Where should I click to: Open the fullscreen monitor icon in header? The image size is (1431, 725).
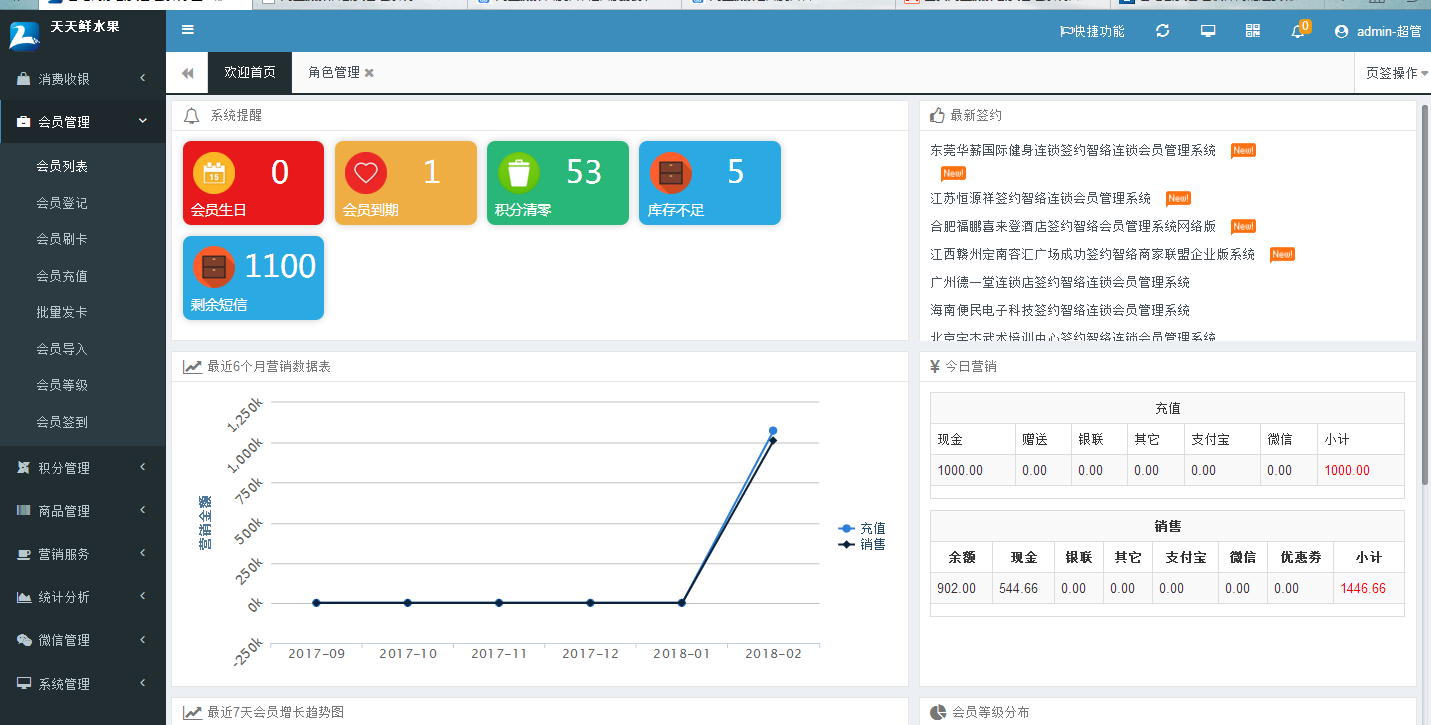coord(1207,31)
